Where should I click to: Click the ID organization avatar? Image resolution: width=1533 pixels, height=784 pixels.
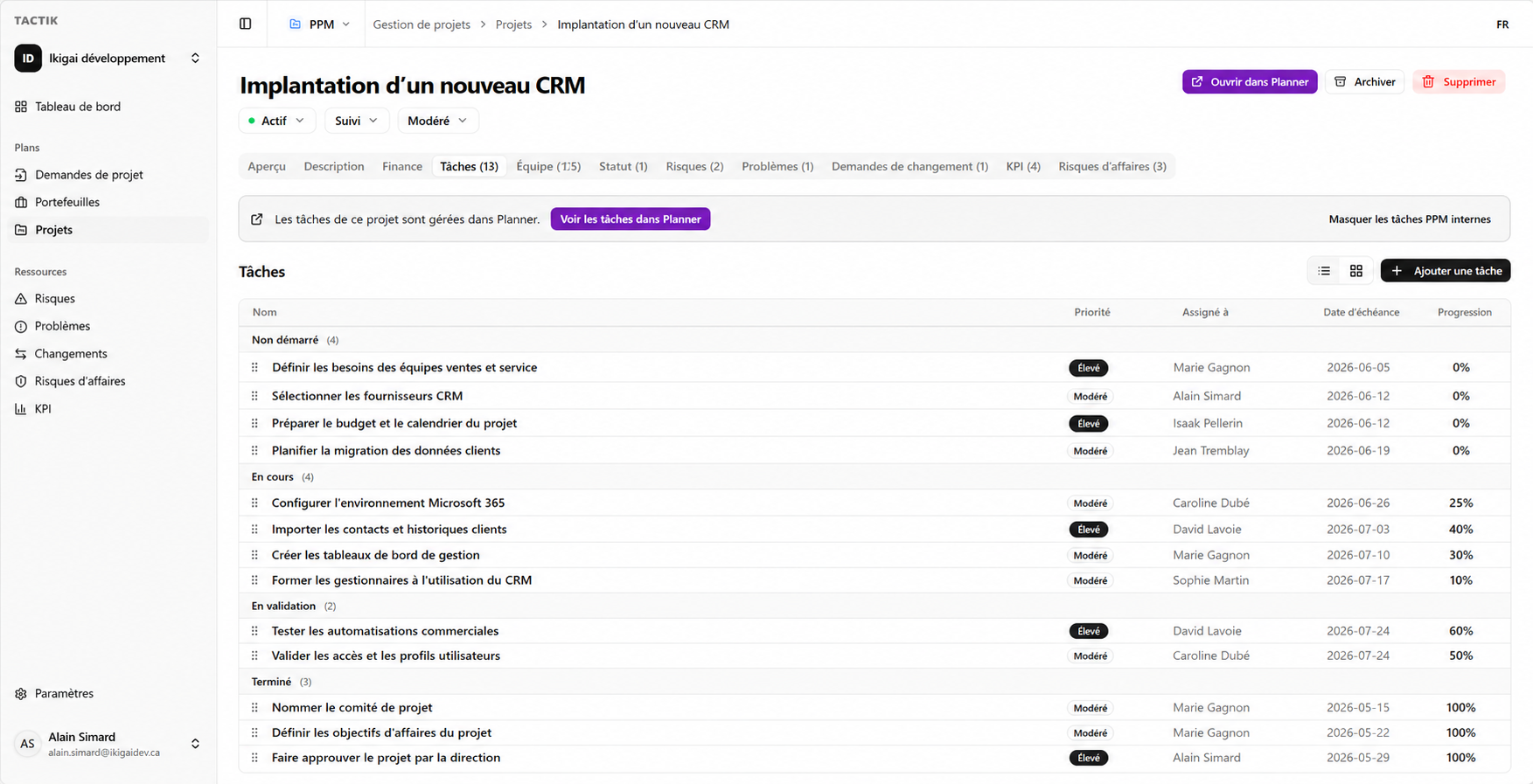pyautogui.click(x=28, y=59)
